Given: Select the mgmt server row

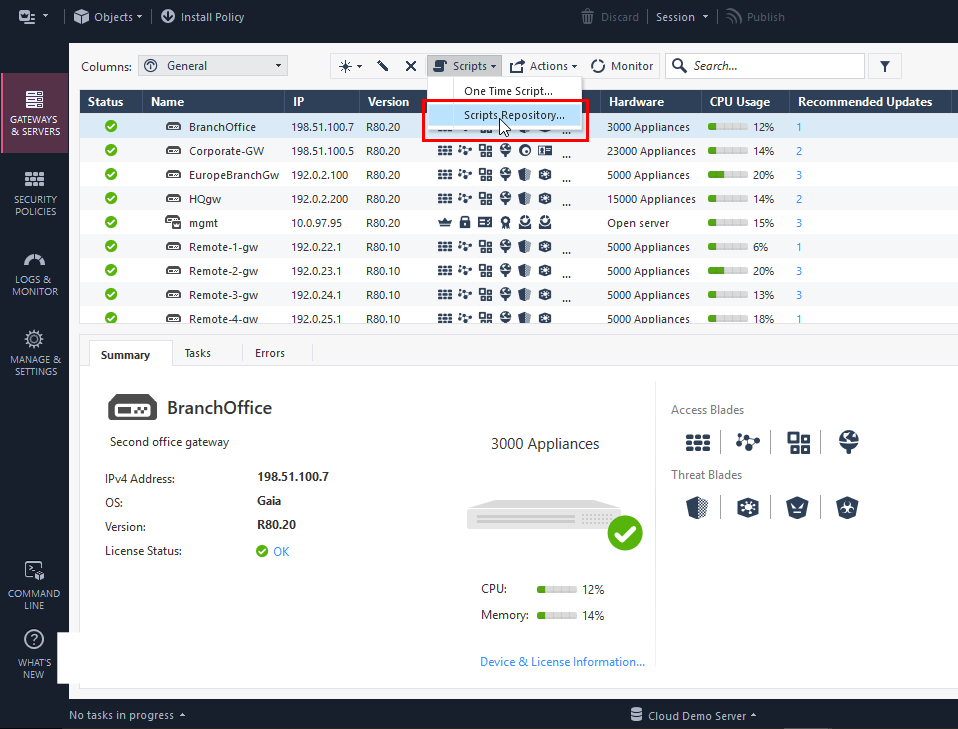Looking at the screenshot, I should click(519, 223).
